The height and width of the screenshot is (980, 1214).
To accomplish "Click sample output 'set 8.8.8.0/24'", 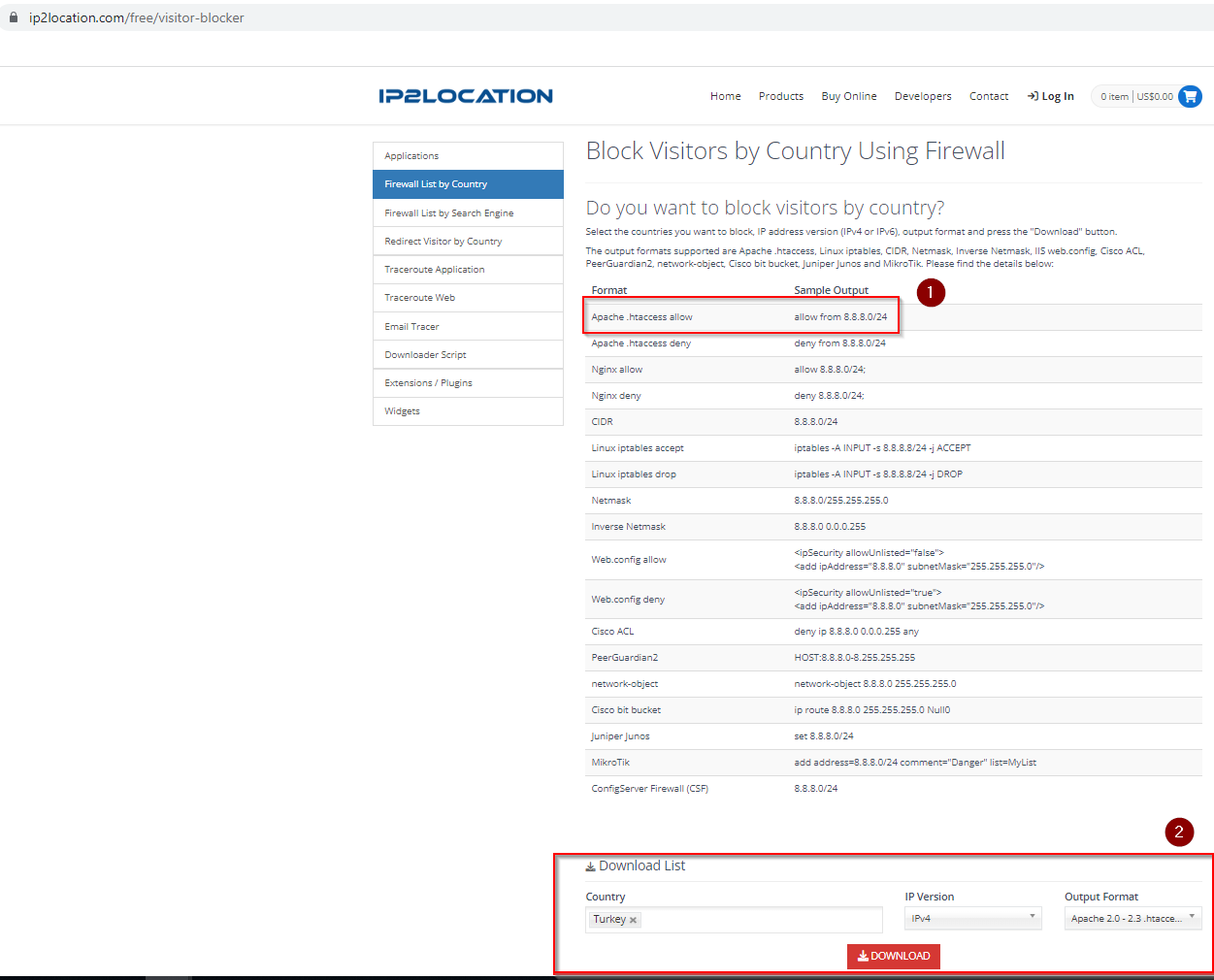I will tap(824, 736).
